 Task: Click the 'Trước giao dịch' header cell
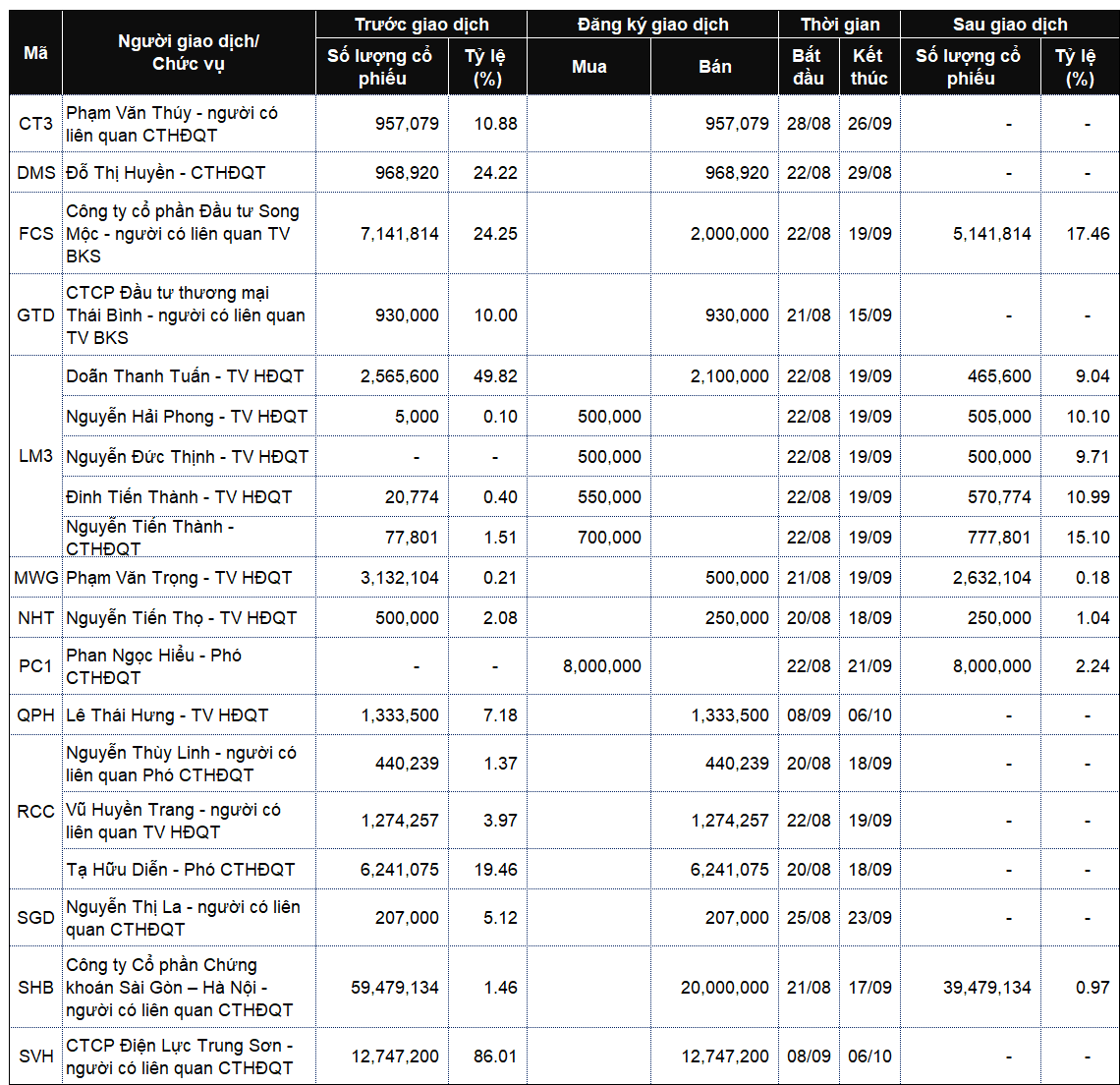coord(421,25)
